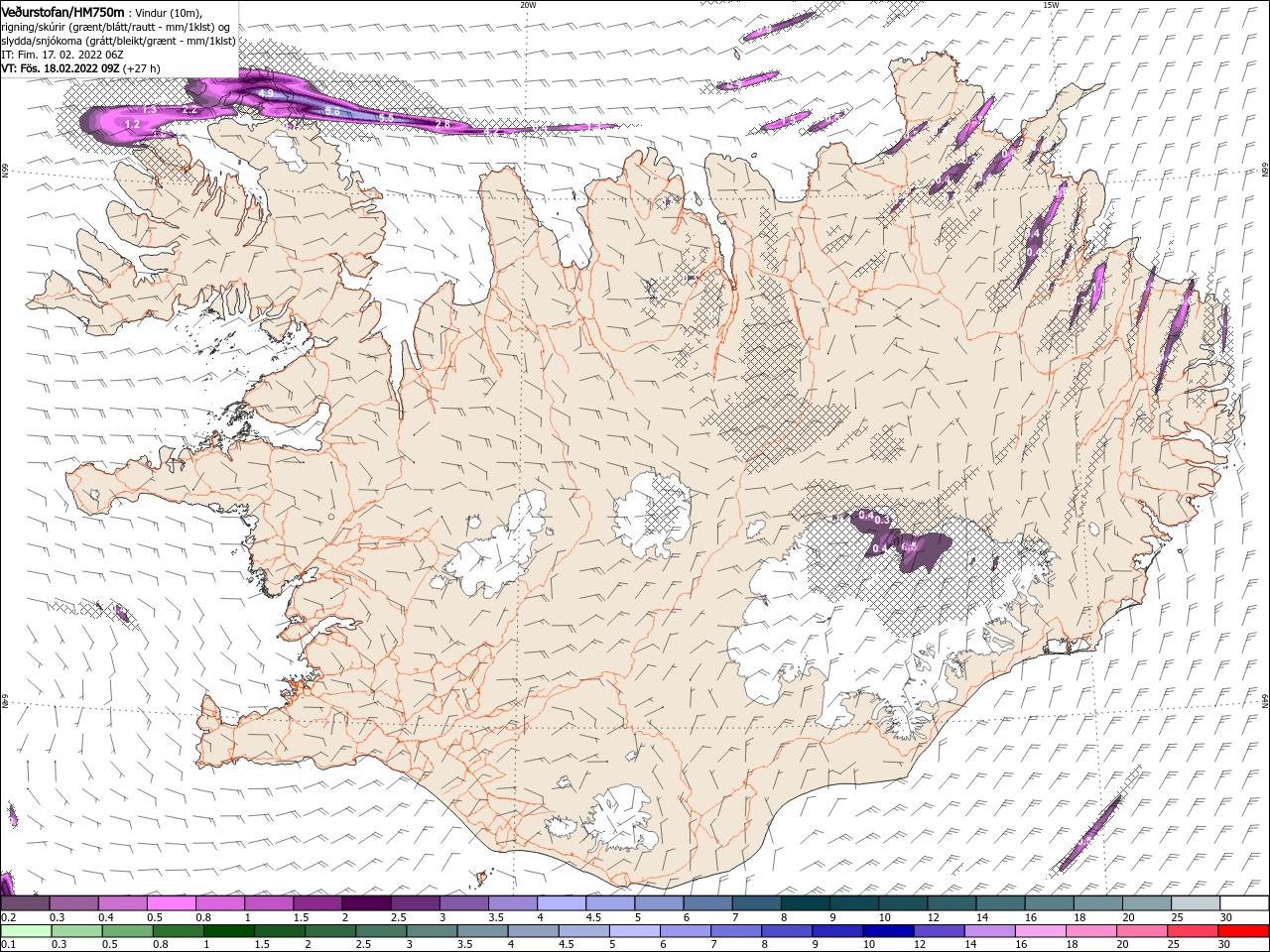Click the pale green legend swatch labelled 0.1
The height and width of the screenshot is (952, 1270).
click(x=26, y=931)
